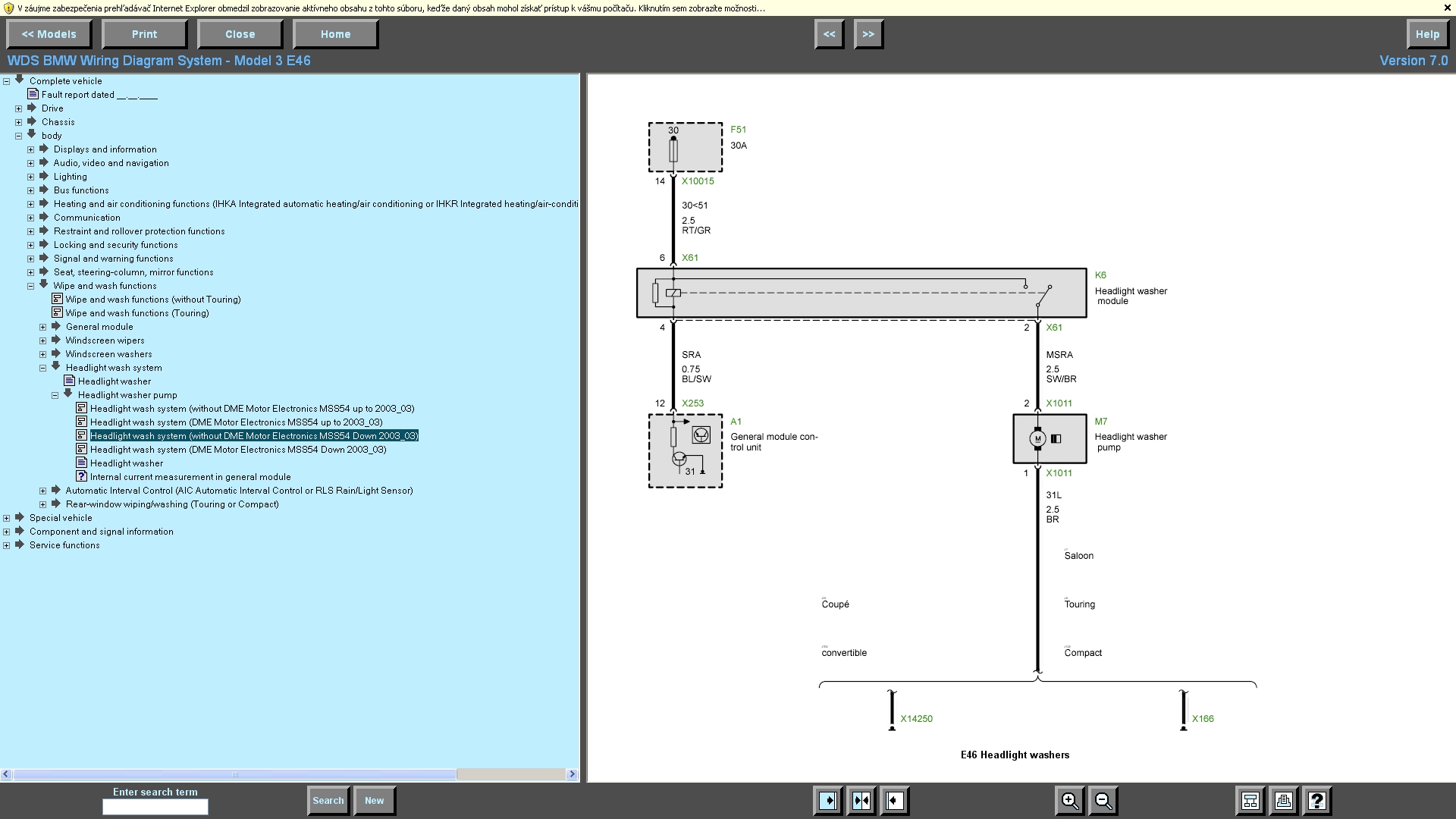
Task: Select Internal current measurement in general module
Action: (x=190, y=477)
